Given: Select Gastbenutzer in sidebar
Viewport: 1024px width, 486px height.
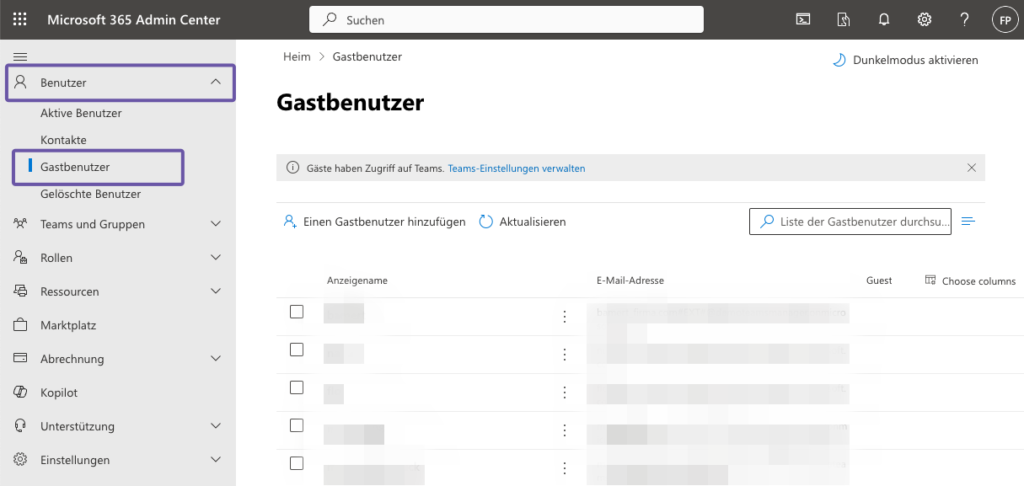Looking at the screenshot, I should click(x=75, y=167).
